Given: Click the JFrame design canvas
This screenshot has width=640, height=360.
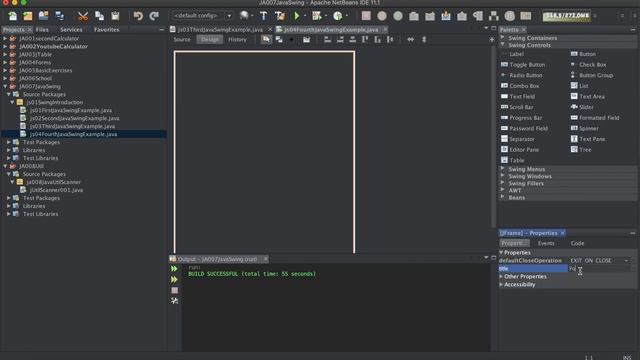Looking at the screenshot, I should (x=264, y=152).
